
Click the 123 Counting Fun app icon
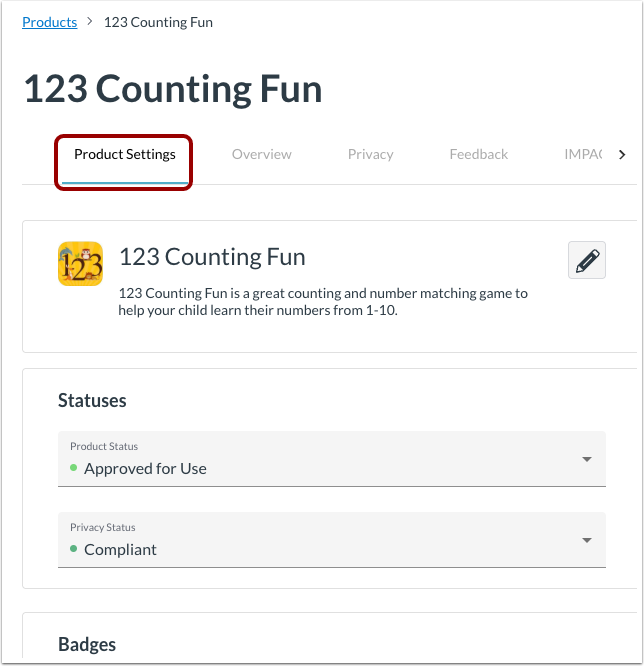coord(80,263)
